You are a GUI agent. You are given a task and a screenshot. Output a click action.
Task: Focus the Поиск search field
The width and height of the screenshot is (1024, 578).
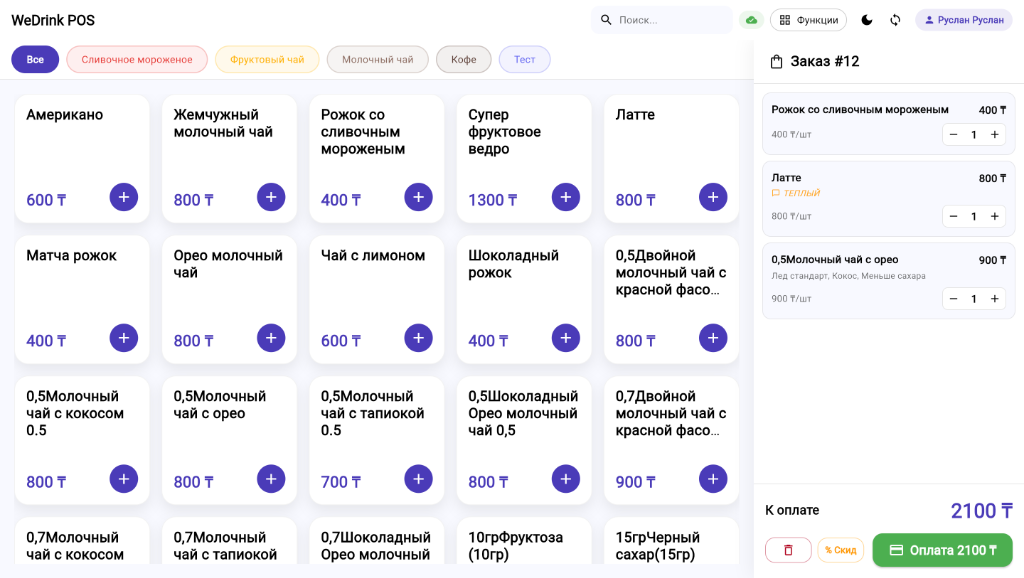[662, 20]
